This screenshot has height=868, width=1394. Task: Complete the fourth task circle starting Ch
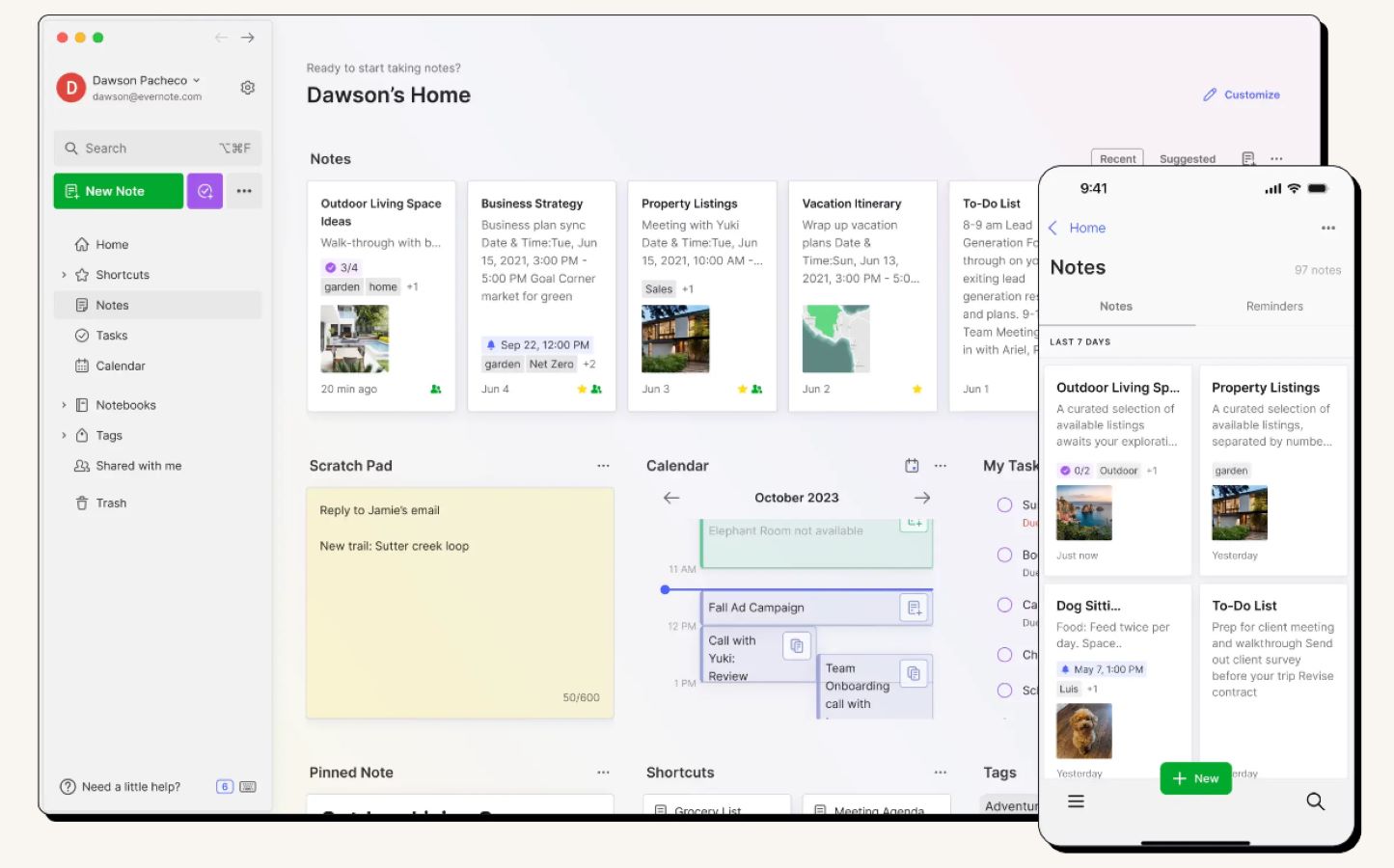point(1004,655)
